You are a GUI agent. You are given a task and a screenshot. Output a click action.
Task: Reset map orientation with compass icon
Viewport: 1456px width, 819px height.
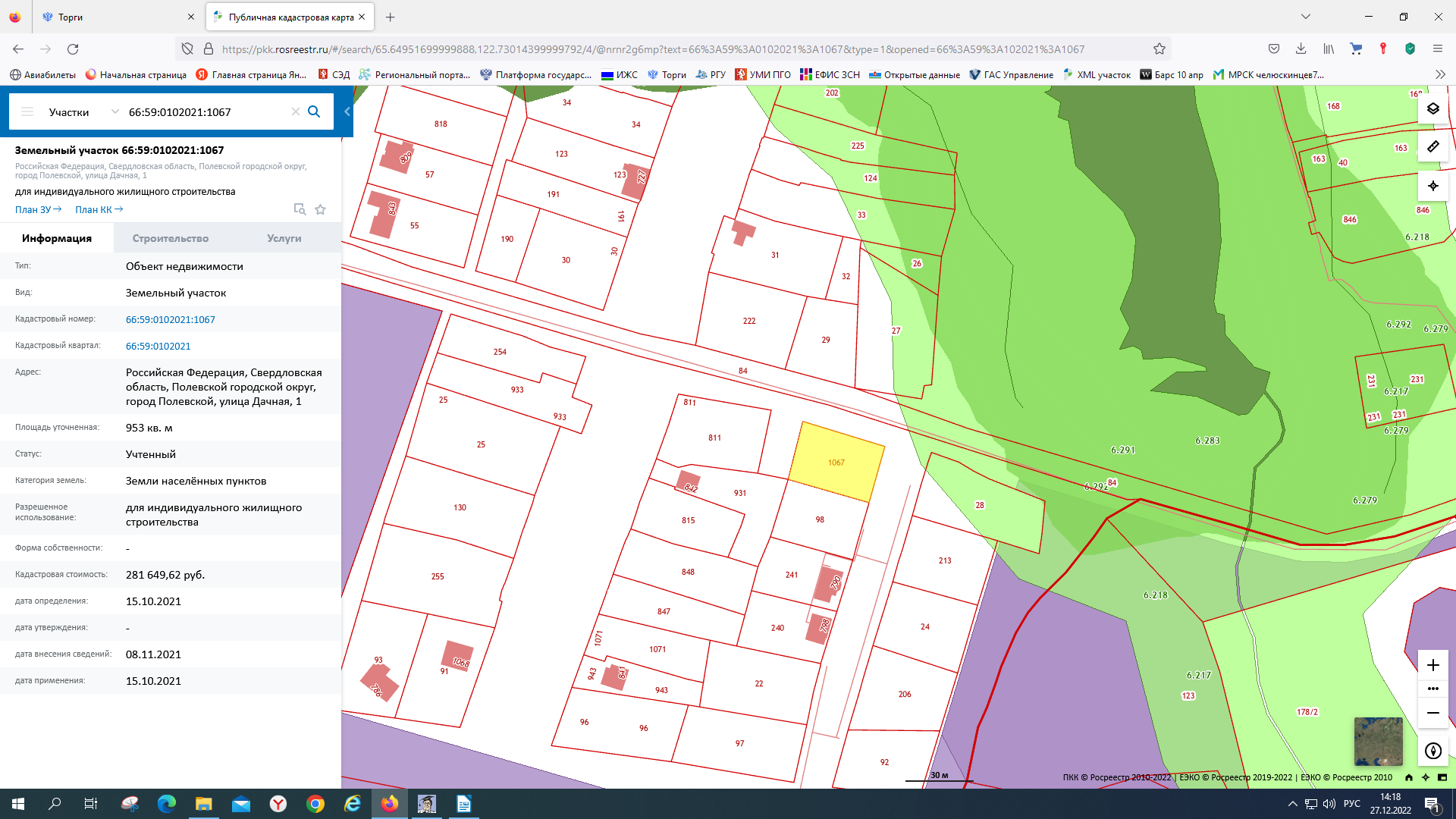coord(1432,751)
